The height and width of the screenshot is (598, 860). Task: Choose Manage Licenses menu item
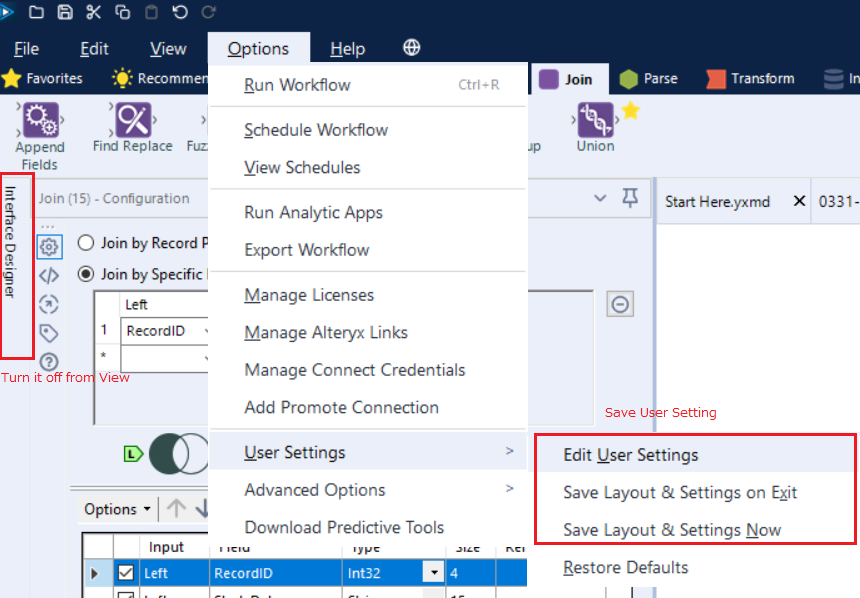[x=368, y=295]
